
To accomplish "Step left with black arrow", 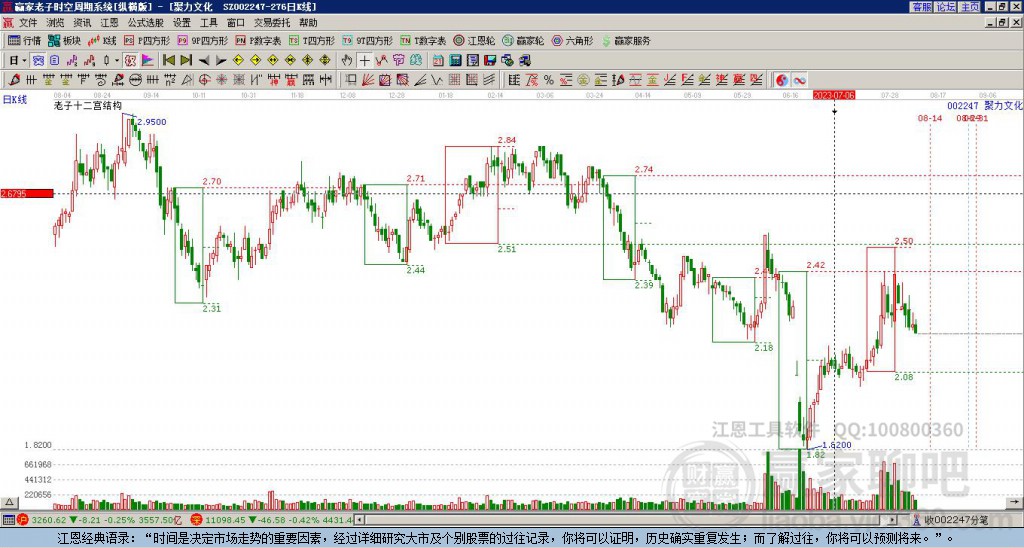I will coord(204,61).
